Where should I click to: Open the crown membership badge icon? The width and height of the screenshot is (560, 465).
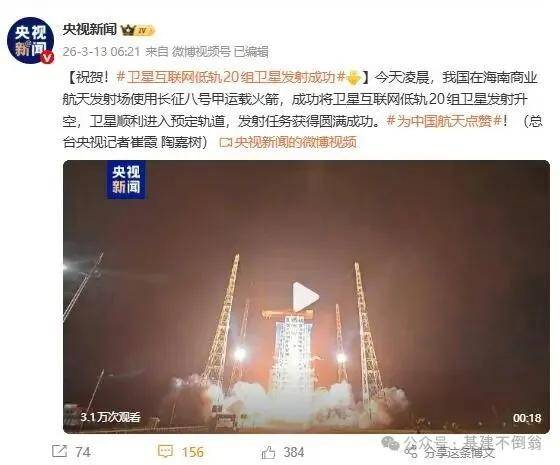tap(128, 30)
